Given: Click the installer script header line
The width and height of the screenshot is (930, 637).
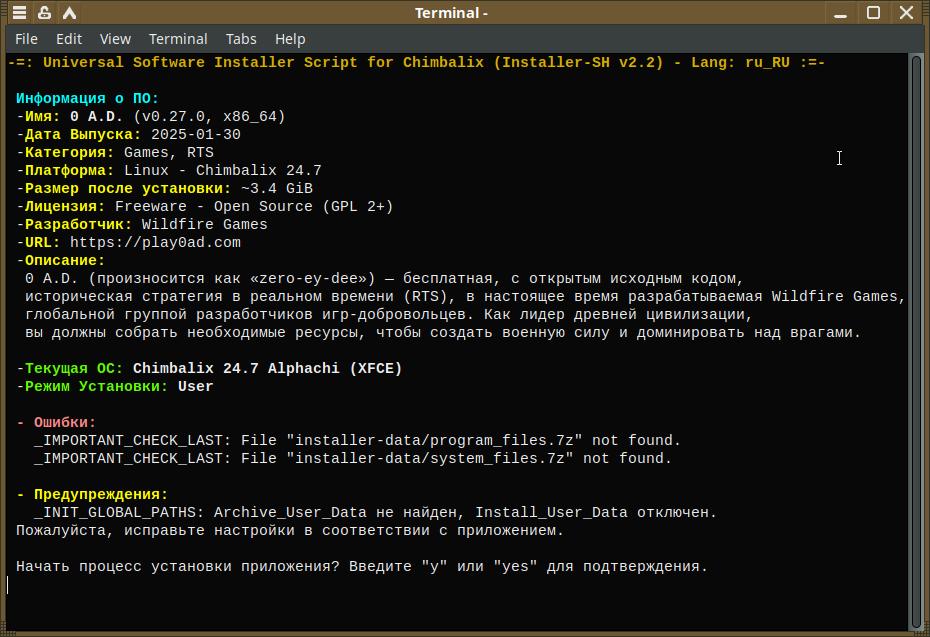Looking at the screenshot, I should [x=416, y=63].
